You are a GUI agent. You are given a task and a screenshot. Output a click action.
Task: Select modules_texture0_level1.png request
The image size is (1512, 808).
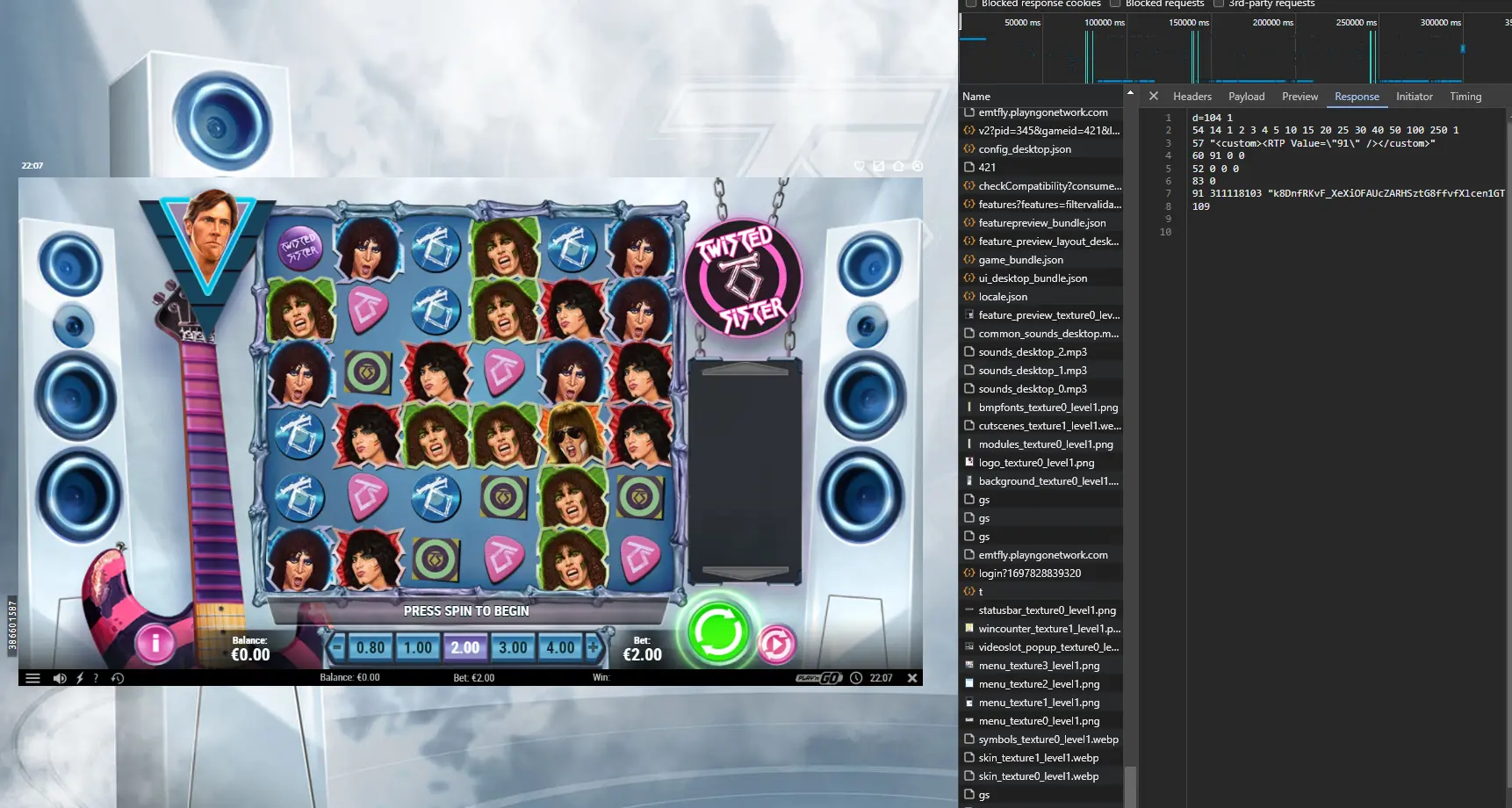(1042, 444)
